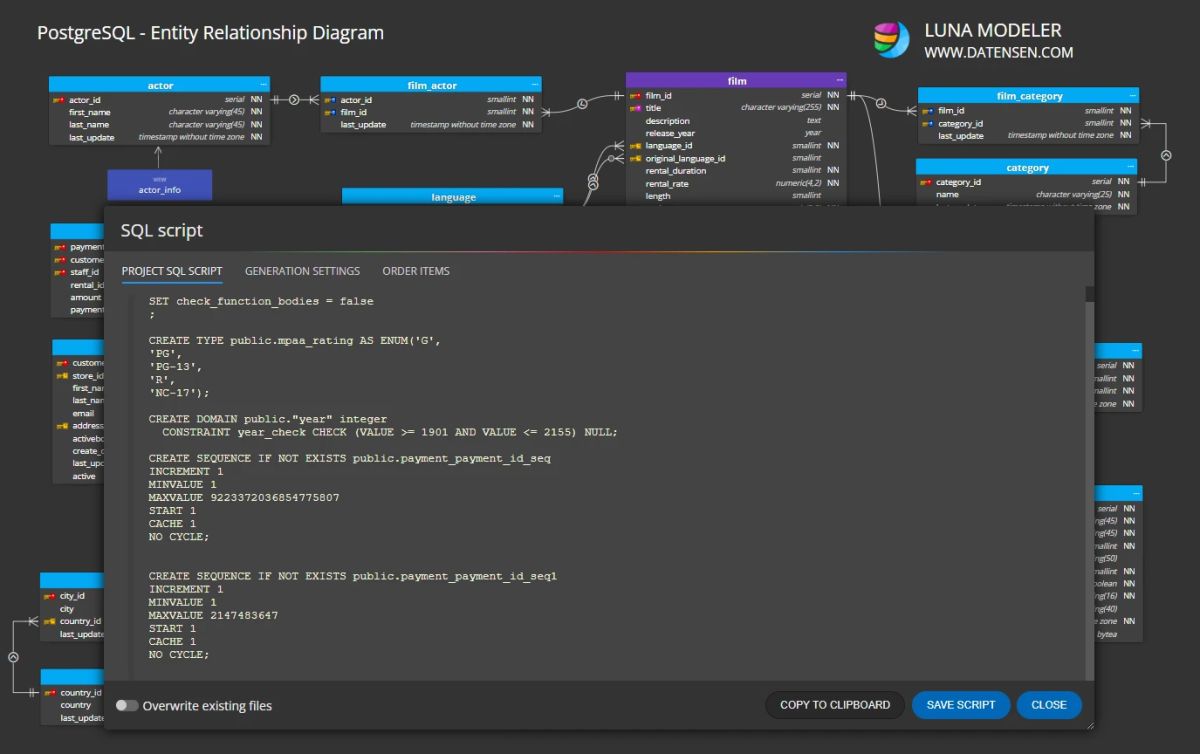The height and width of the screenshot is (754, 1200).
Task: Open the actor table options menu (three dots)
Action: [x=264, y=85]
